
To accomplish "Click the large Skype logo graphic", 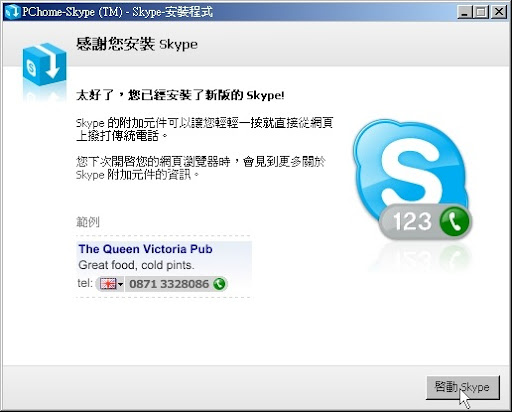I will pyautogui.click(x=410, y=170).
